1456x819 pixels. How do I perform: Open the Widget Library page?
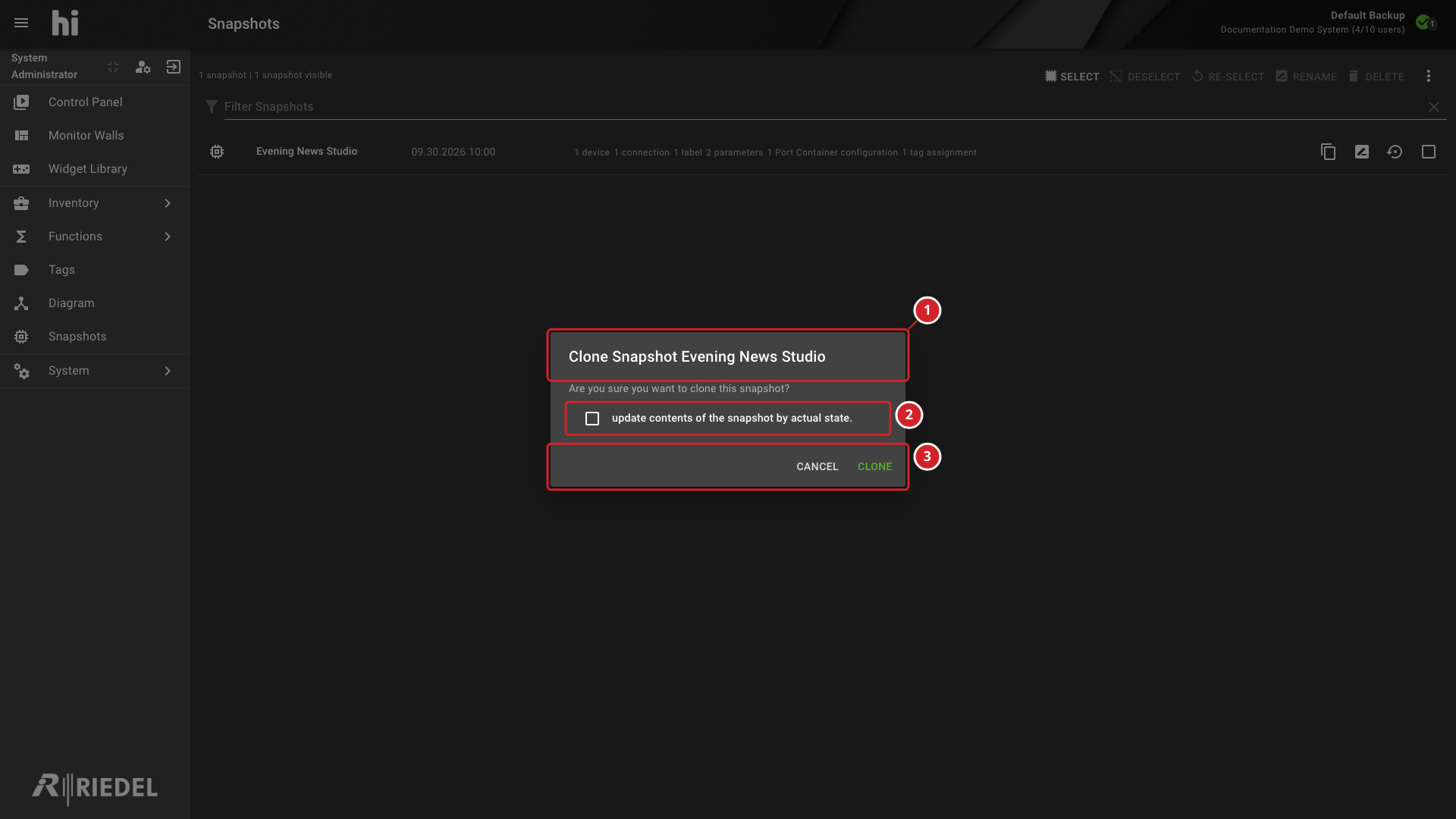coord(94,169)
